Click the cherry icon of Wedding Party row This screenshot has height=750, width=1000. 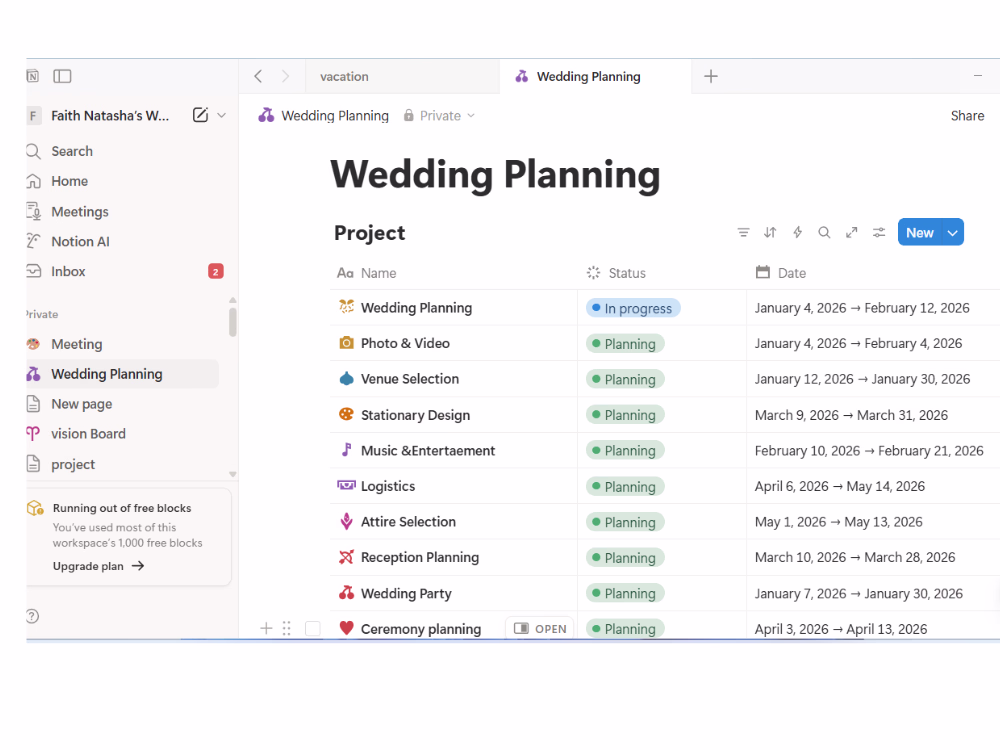[346, 593]
